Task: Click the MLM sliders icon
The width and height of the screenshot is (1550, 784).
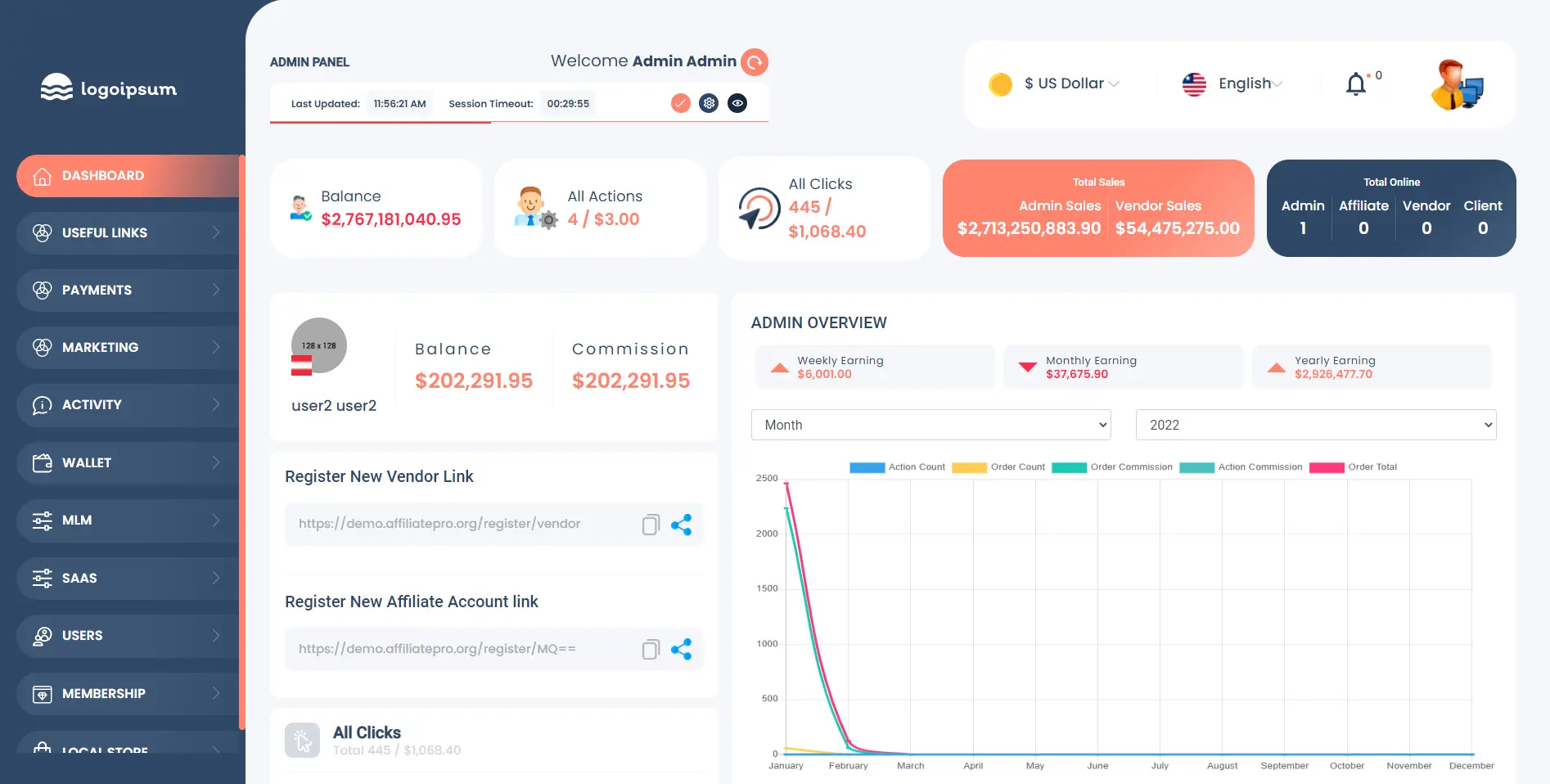Action: coord(43,520)
